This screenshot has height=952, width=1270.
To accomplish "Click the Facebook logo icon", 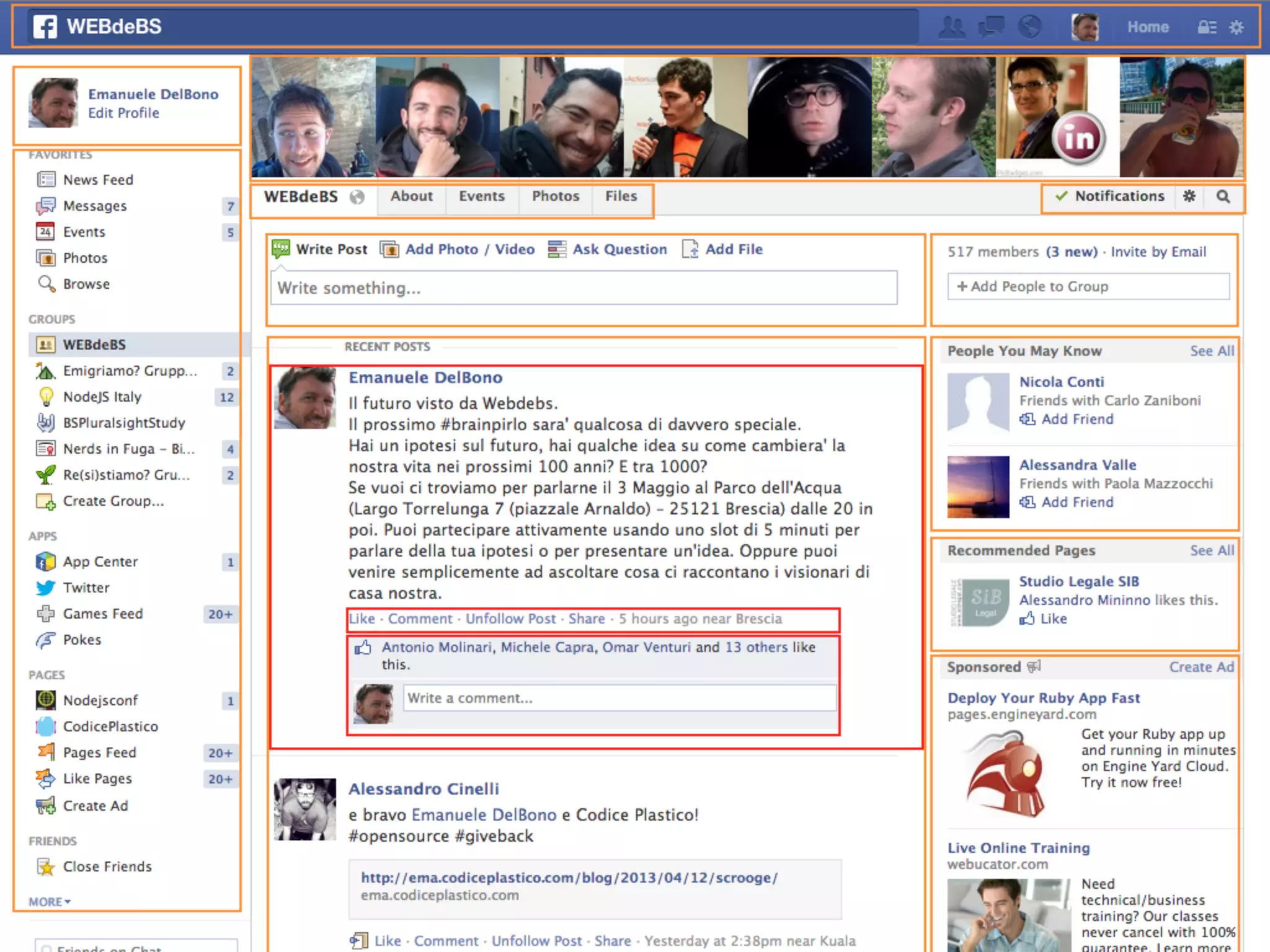I will (x=45, y=27).
